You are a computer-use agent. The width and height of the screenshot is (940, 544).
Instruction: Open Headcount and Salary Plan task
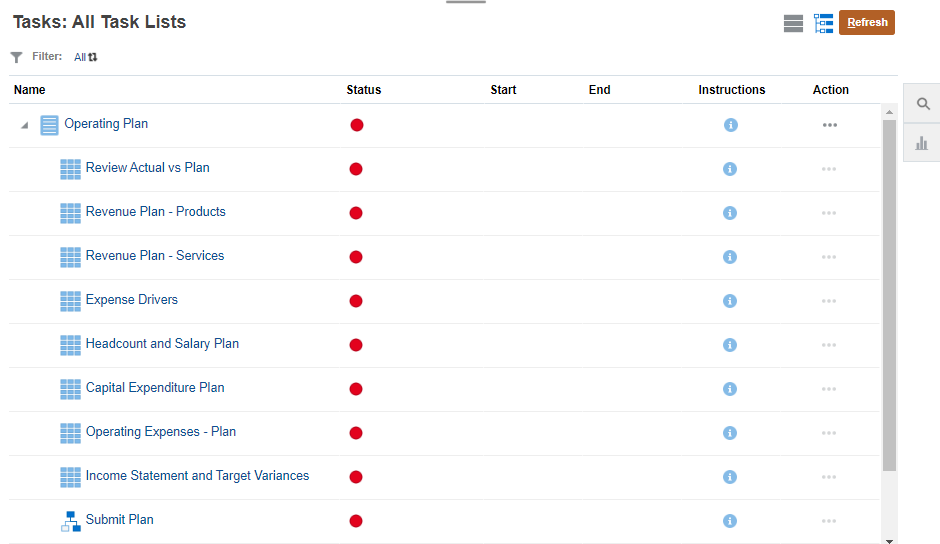162,344
